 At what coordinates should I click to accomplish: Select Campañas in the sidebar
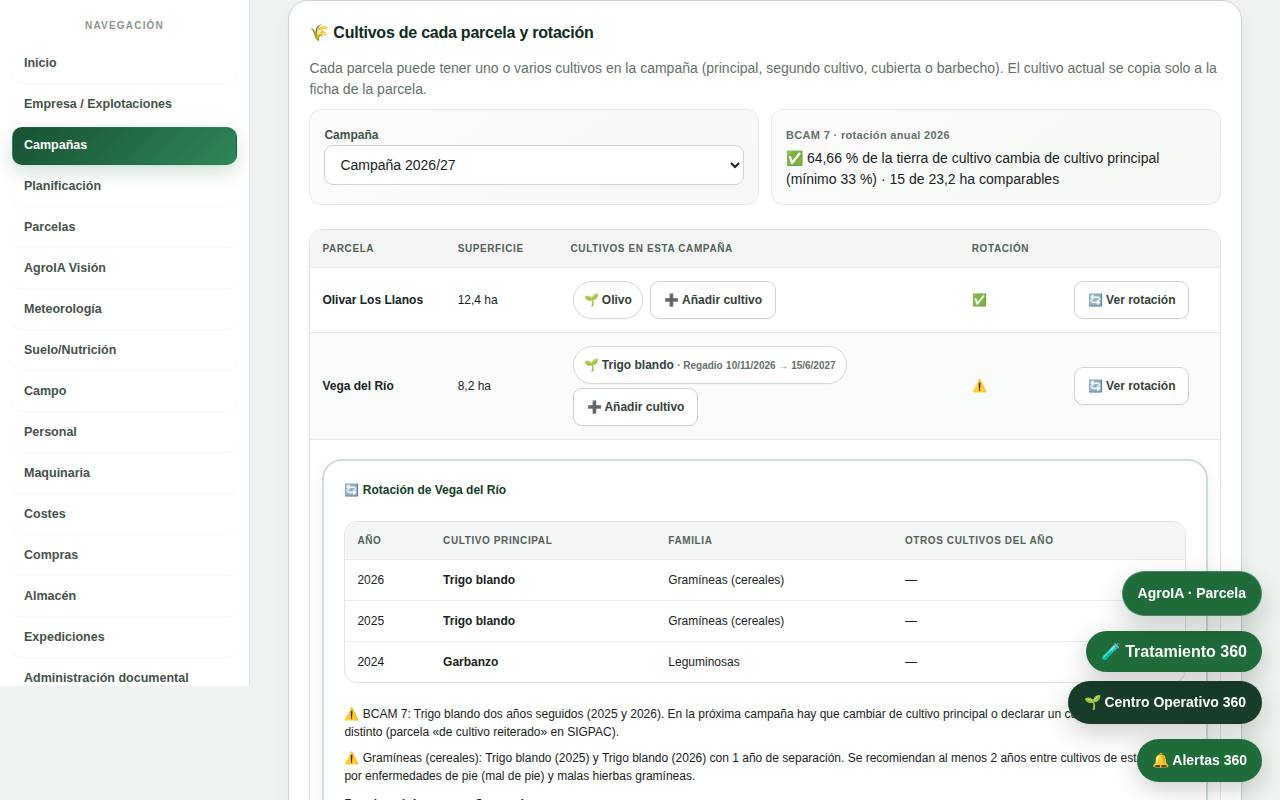pyautogui.click(x=124, y=145)
